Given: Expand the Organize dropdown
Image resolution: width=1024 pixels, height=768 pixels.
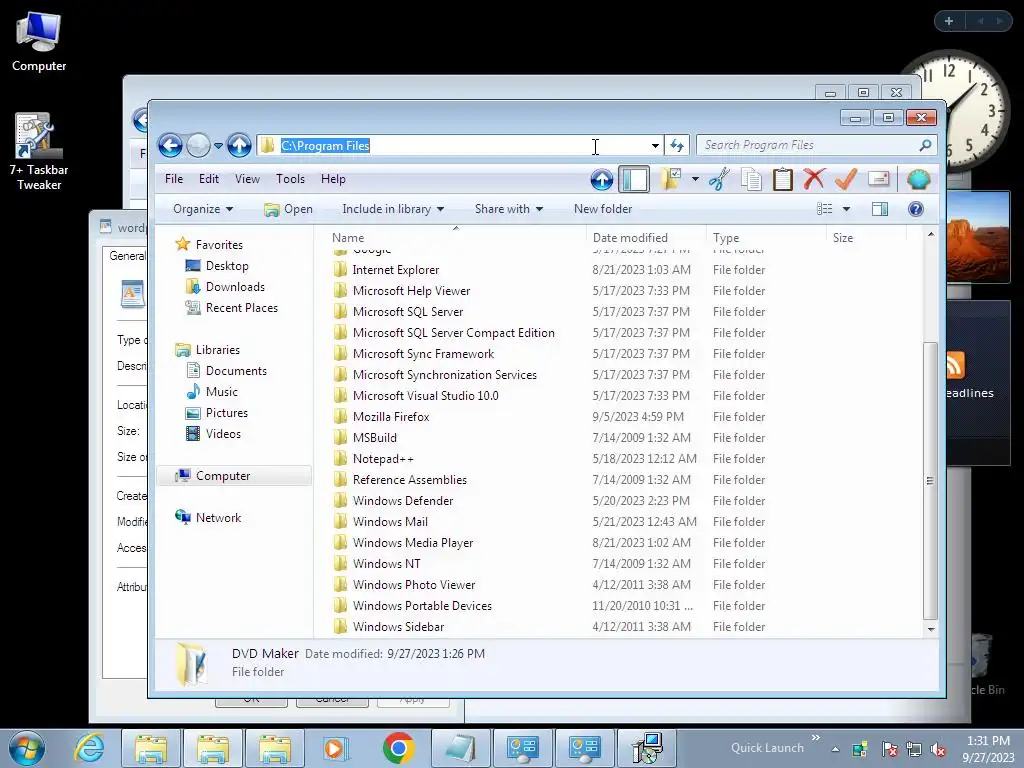Looking at the screenshot, I should 203,209.
